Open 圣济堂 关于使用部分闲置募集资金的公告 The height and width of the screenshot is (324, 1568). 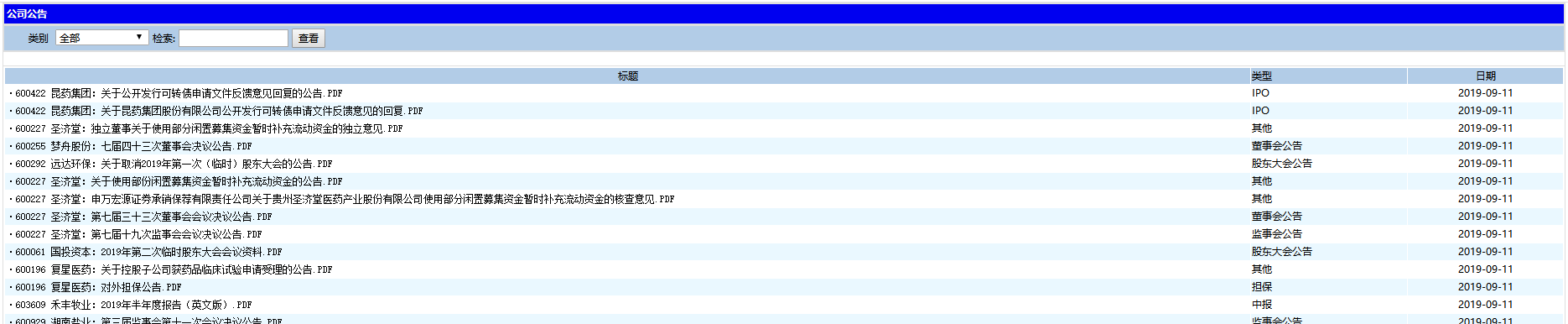point(179,181)
